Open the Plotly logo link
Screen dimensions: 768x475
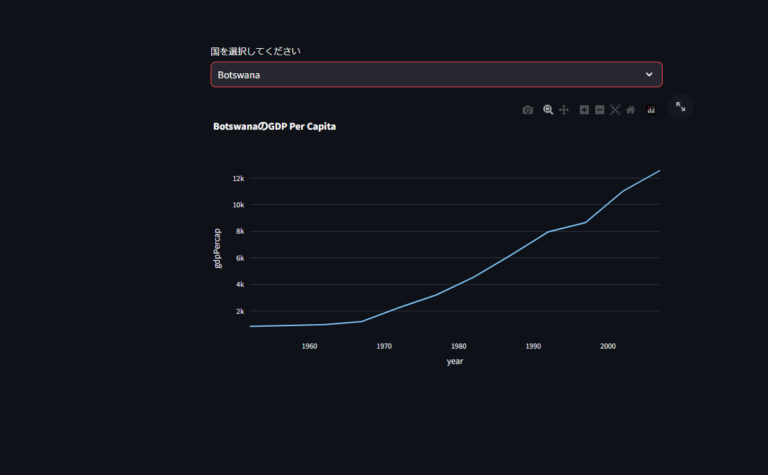[x=651, y=110]
